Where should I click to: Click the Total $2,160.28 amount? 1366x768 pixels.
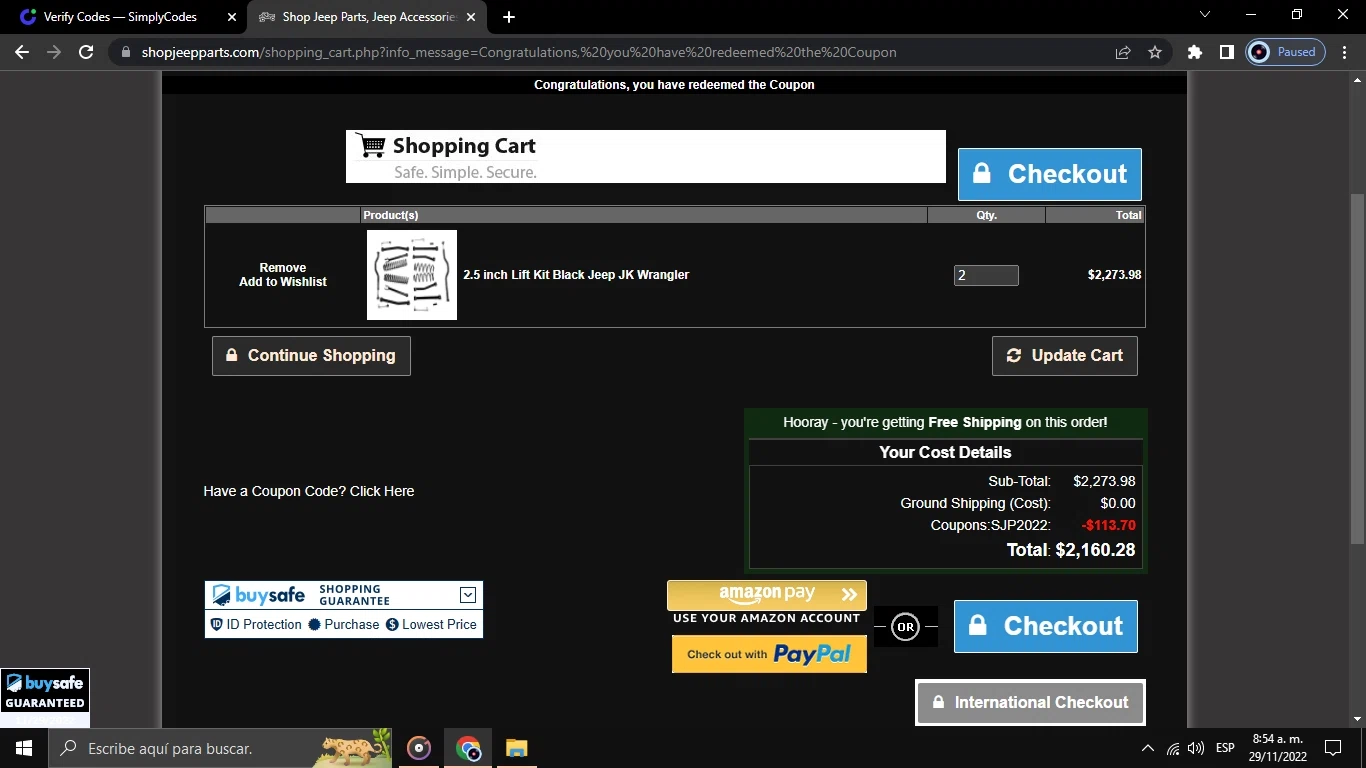coord(1095,550)
